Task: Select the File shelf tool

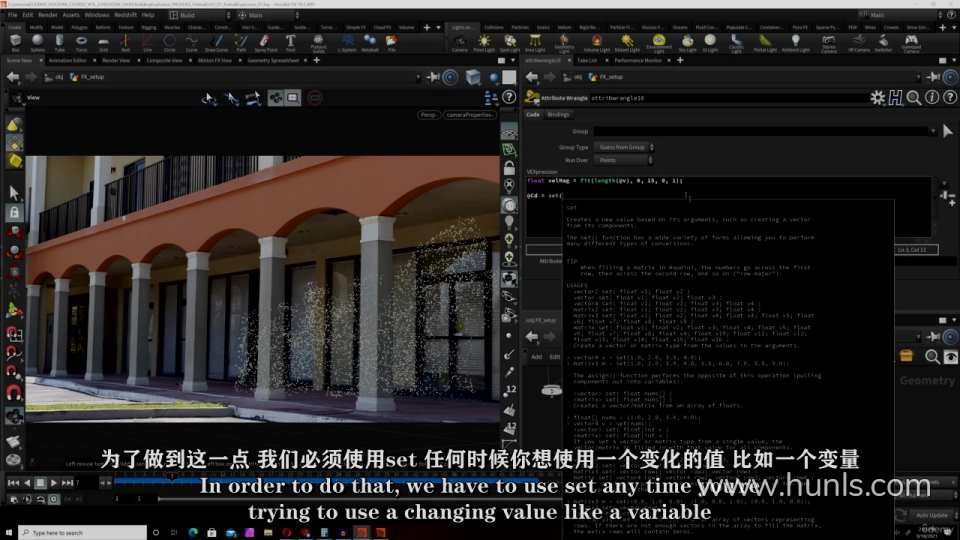Action: pyautogui.click(x=391, y=42)
